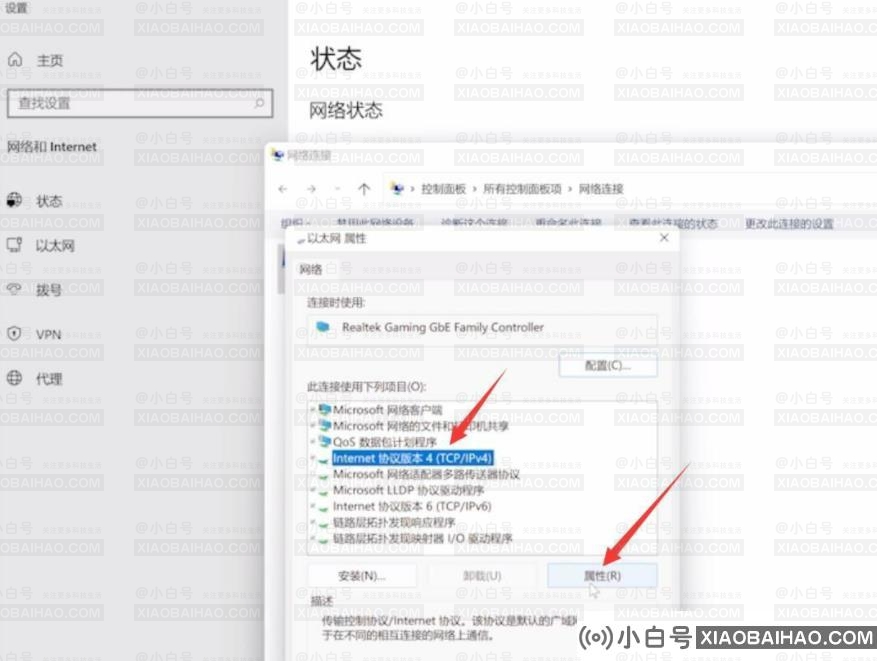Expand the breadcrumb chevron before 控制面板

413,189
